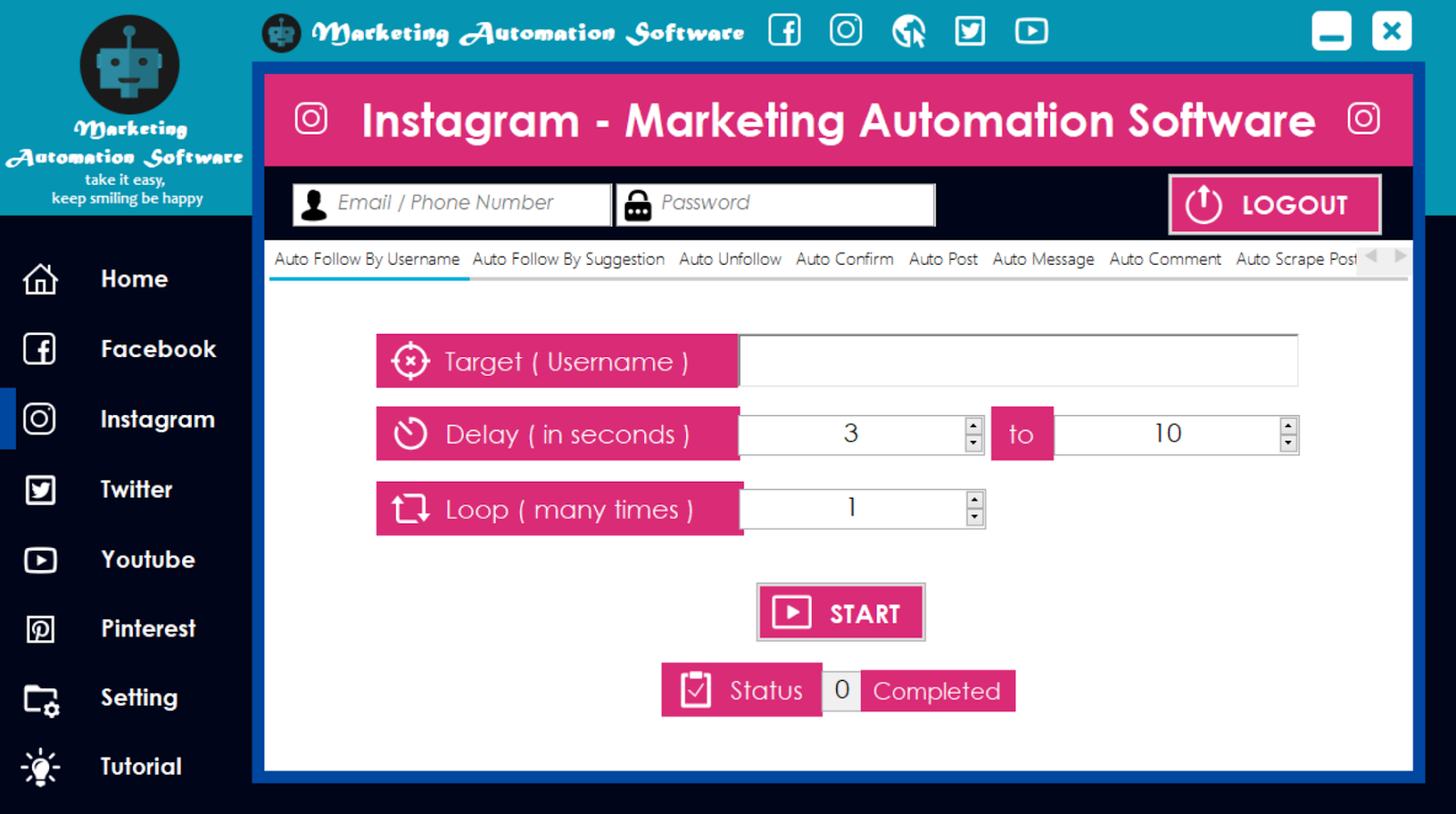Screen dimensions: 1456x814
Task: Click the loop arrows icon beside Loop label
Action: point(410,509)
